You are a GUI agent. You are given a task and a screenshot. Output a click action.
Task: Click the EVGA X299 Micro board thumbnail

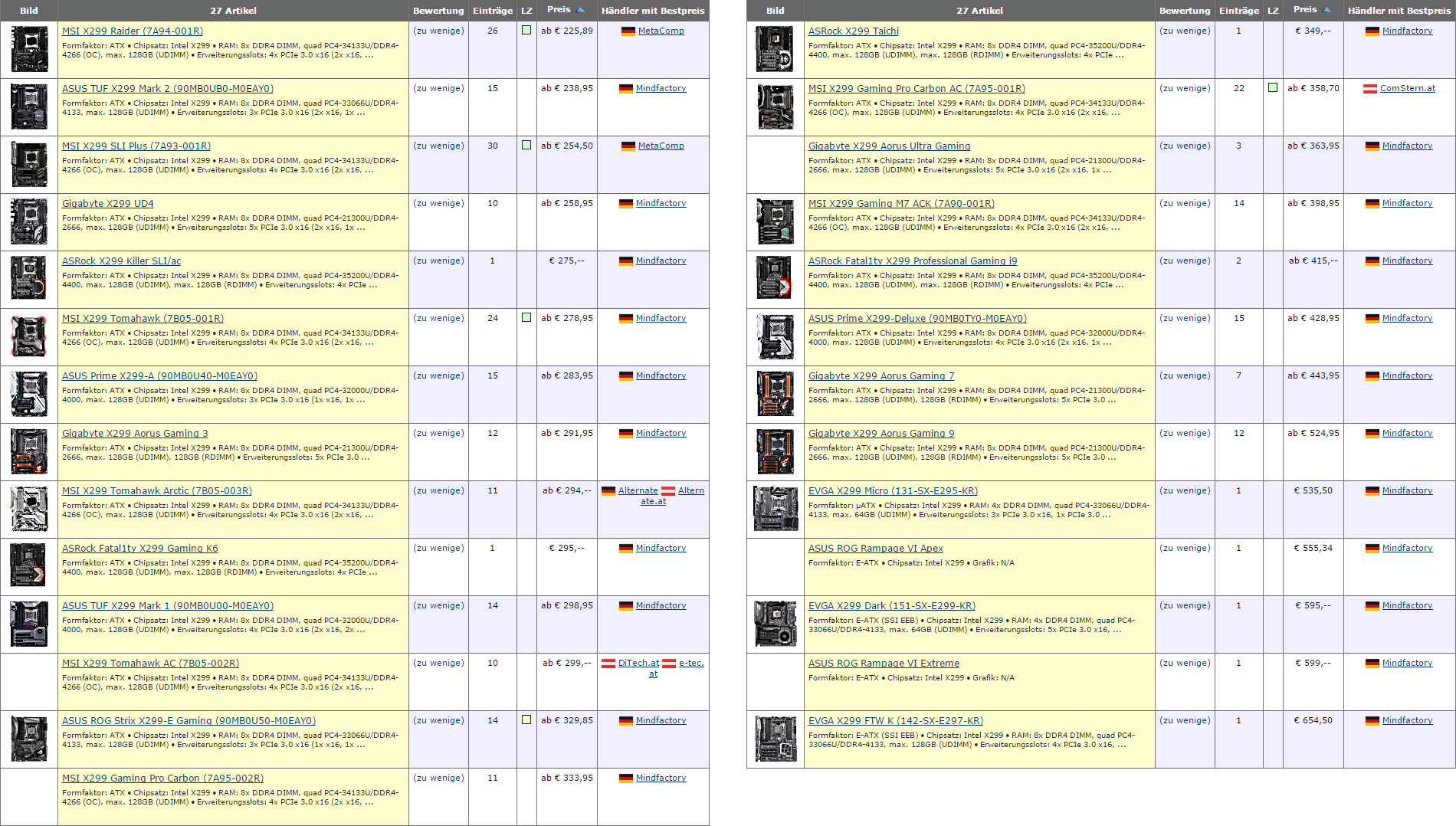(x=776, y=509)
